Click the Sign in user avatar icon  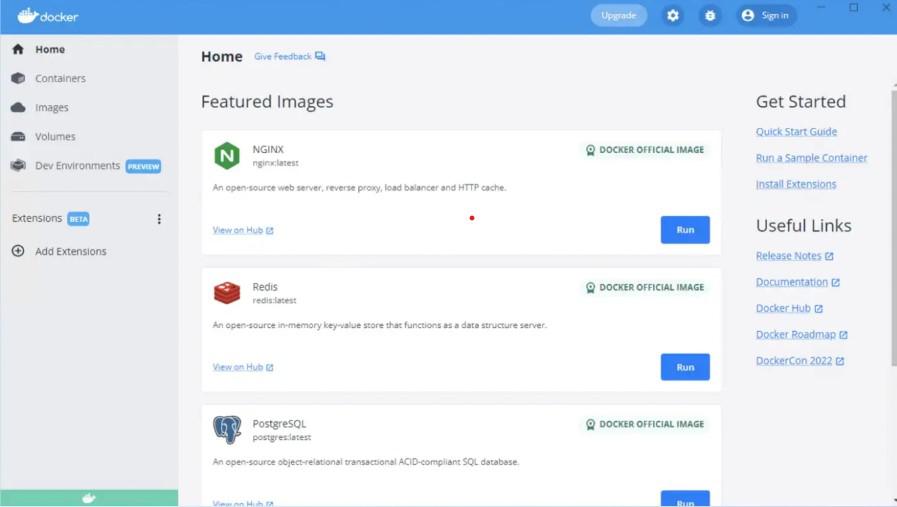point(748,15)
